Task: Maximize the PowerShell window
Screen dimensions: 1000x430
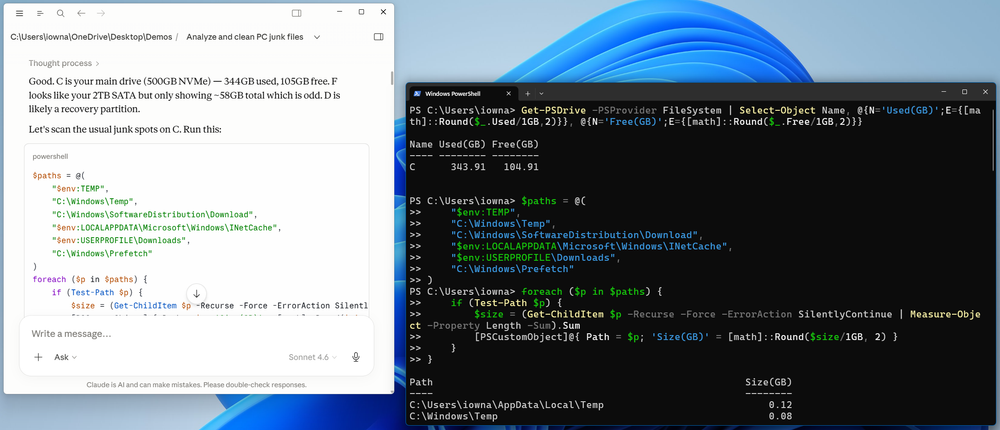Action: pyautogui.click(x=964, y=93)
